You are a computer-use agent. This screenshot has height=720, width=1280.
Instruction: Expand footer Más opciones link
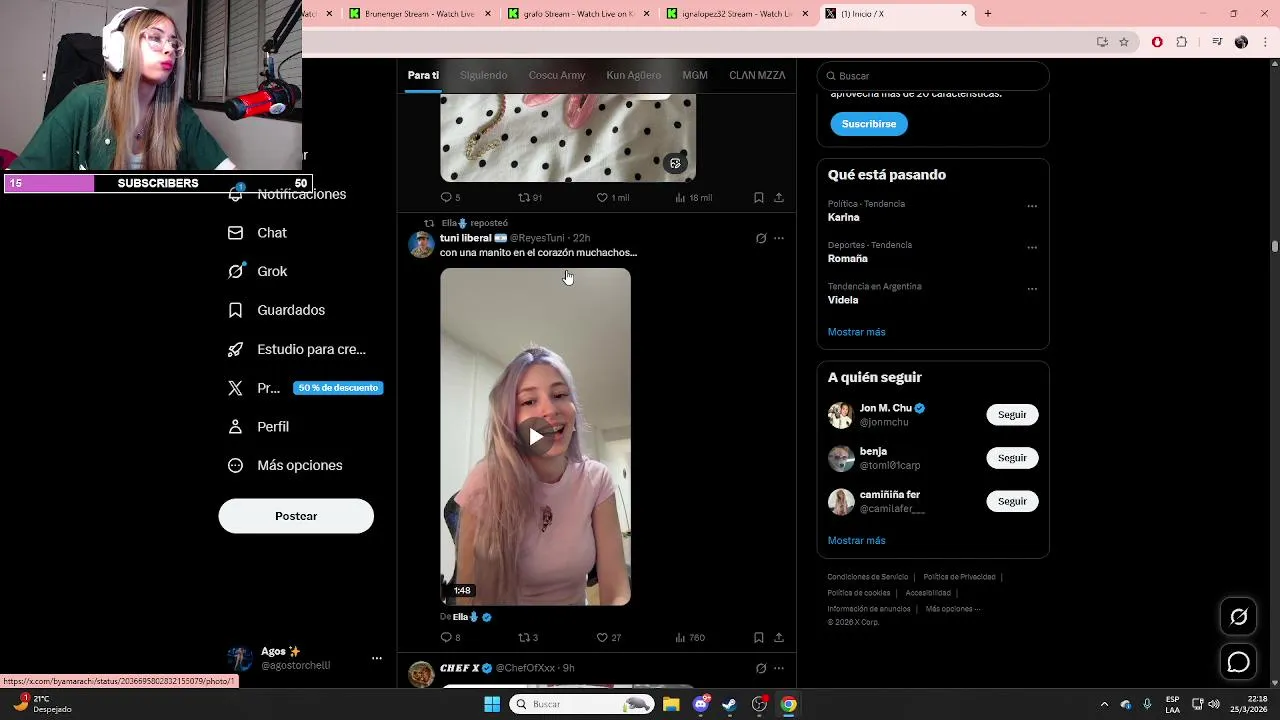(952, 609)
